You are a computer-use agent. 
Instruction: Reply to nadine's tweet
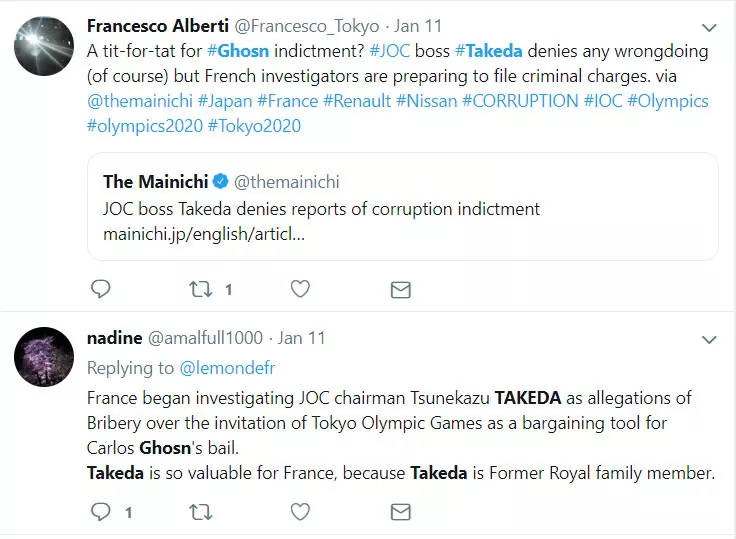tap(100, 512)
